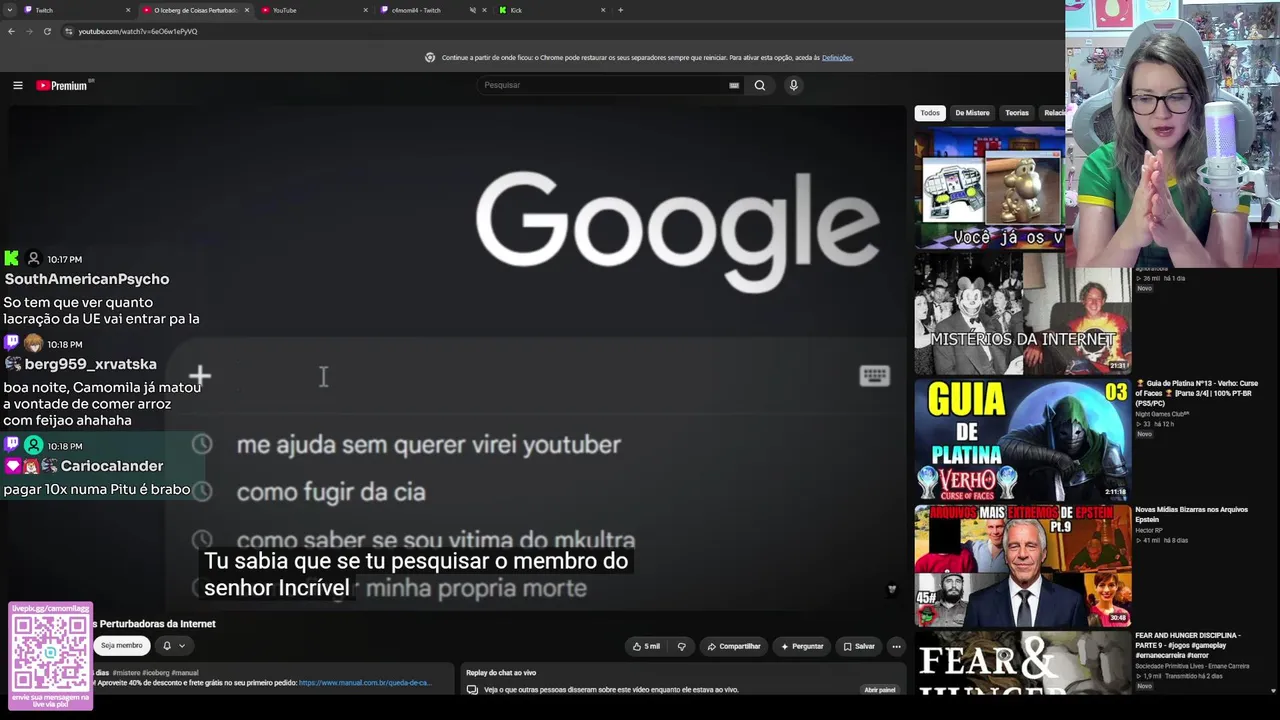This screenshot has height=720, width=1280.
Task: Save video with Salvar button
Action: point(859,646)
